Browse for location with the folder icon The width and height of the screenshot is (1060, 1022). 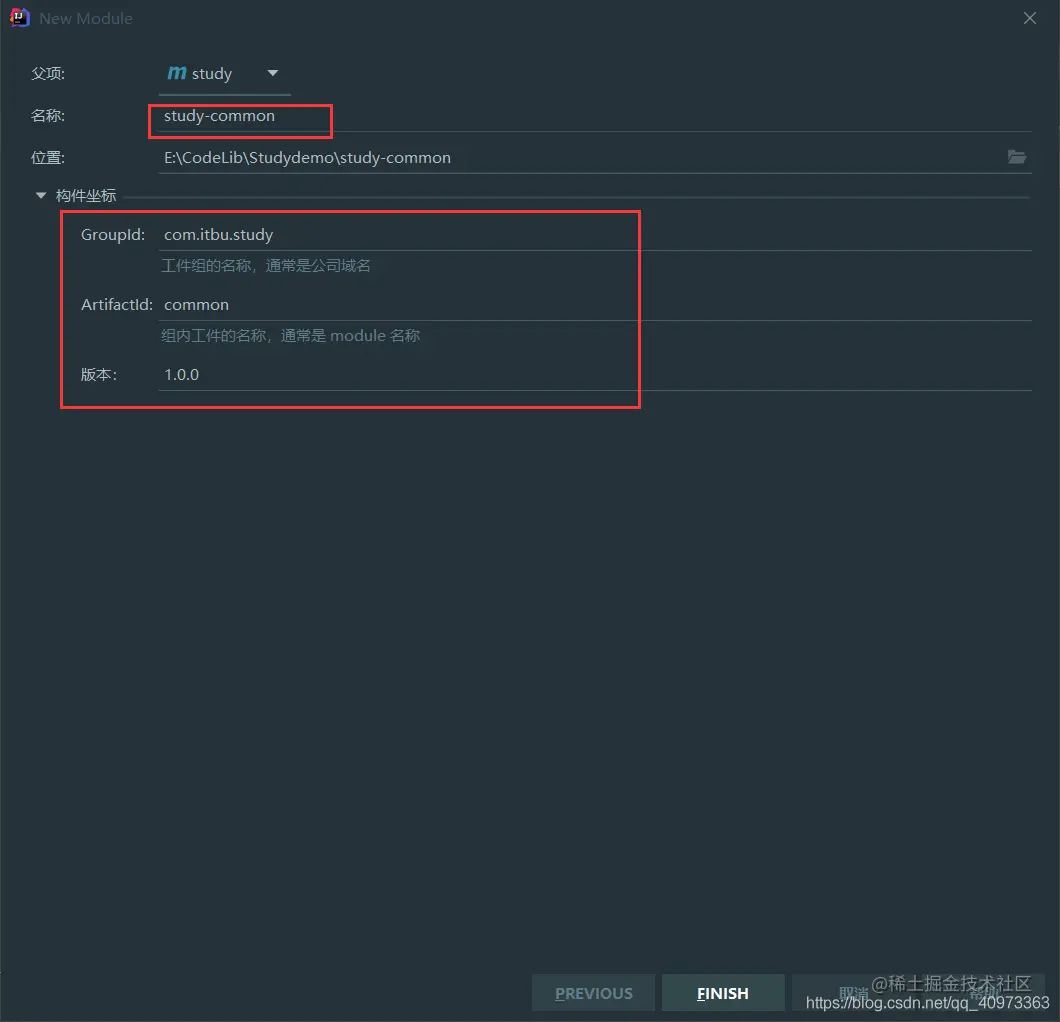click(x=1017, y=157)
